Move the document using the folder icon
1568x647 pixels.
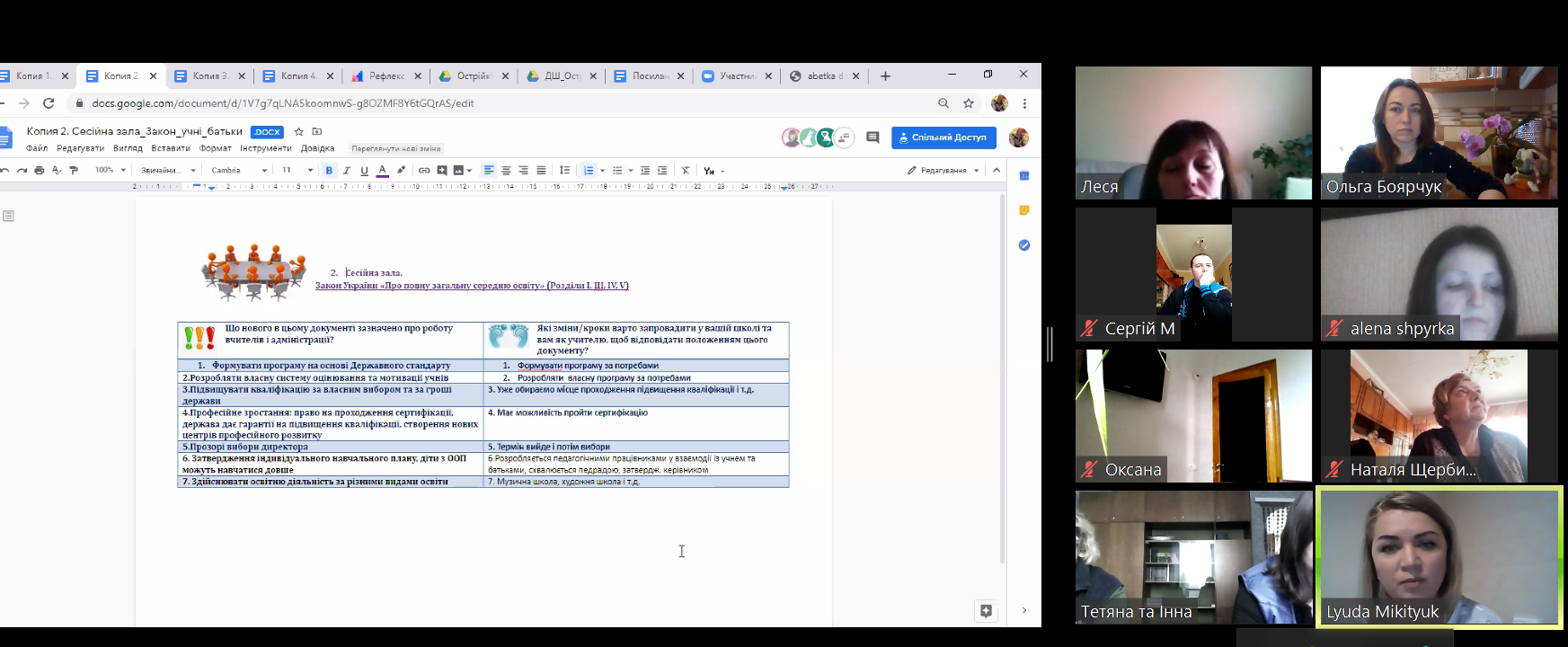[316, 131]
